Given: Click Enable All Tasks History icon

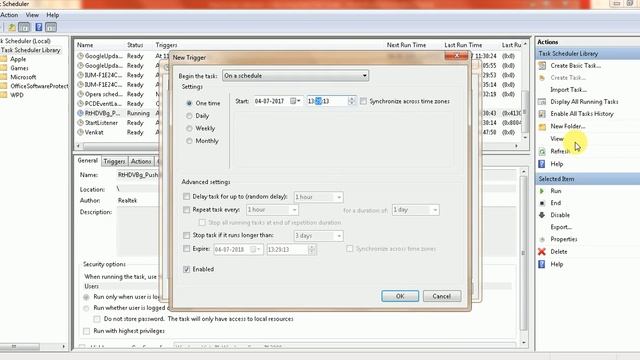Looking at the screenshot, I should (542, 114).
